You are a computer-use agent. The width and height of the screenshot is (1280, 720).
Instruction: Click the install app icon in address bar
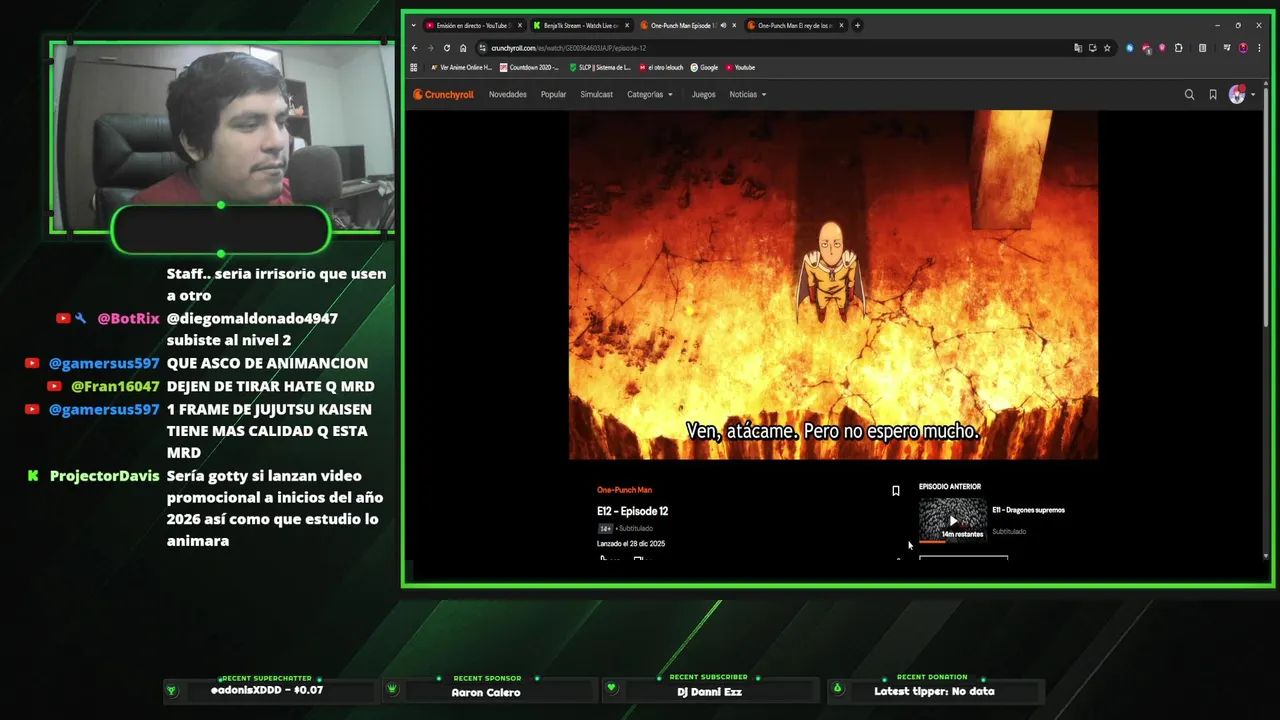[x=1093, y=48]
